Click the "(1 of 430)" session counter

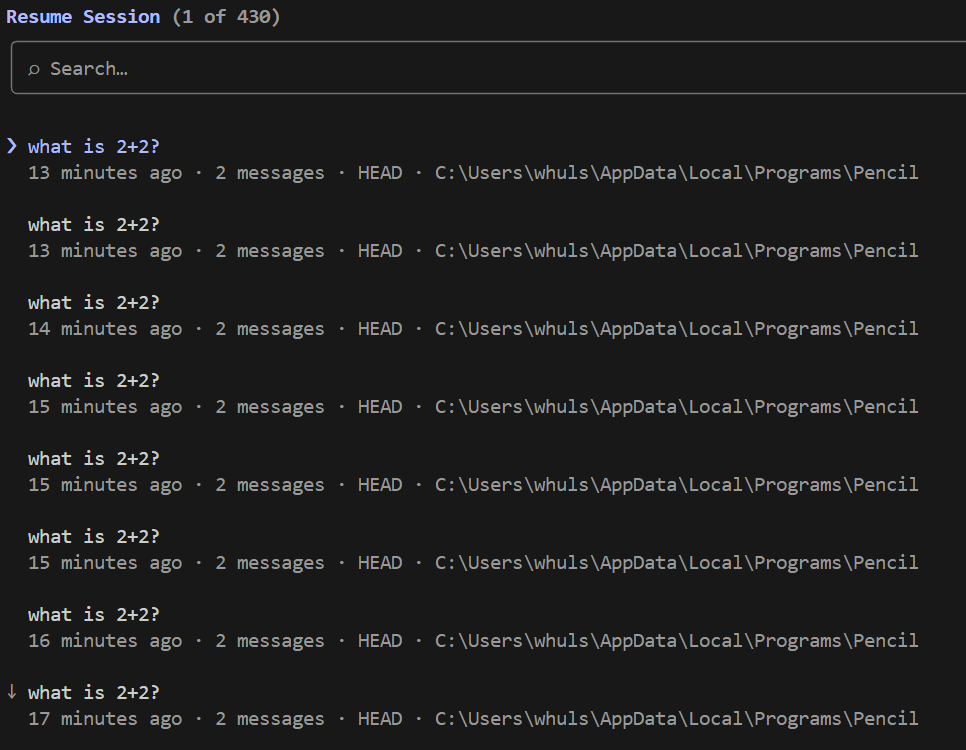(x=225, y=17)
